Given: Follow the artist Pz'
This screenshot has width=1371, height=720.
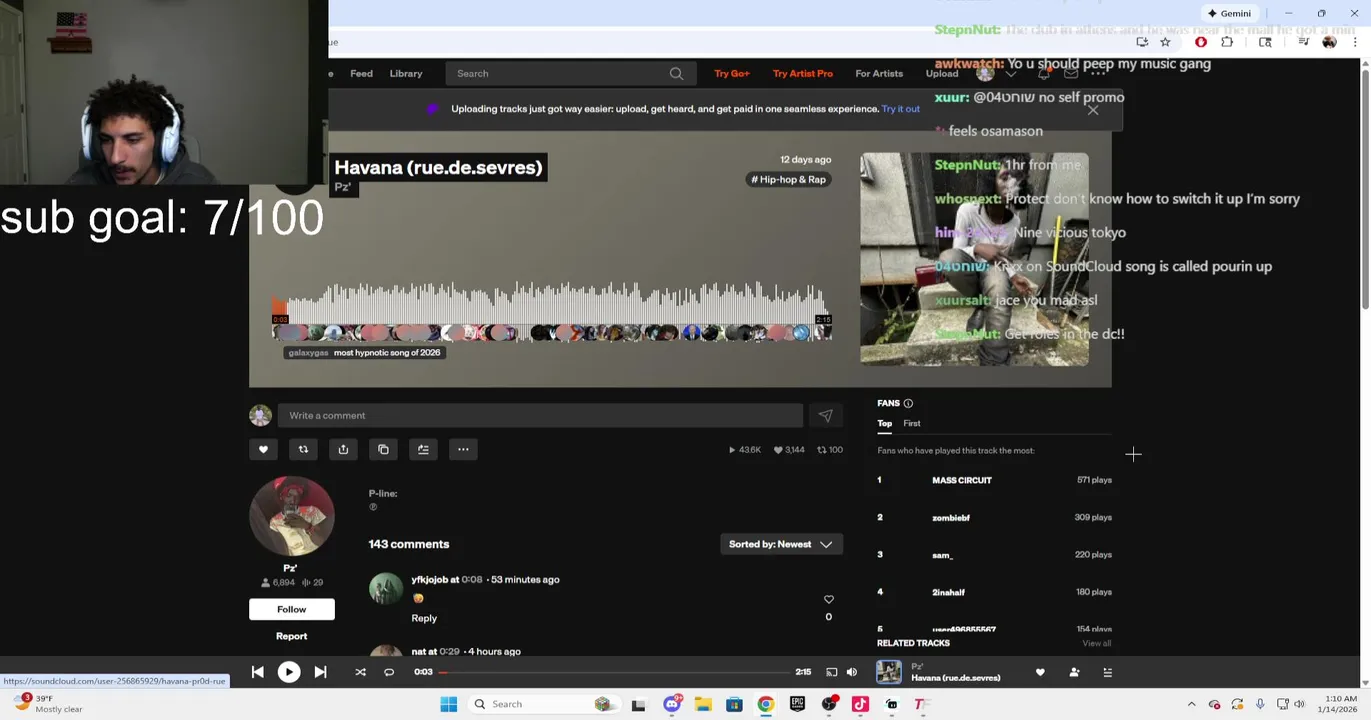Looking at the screenshot, I should tap(291, 609).
